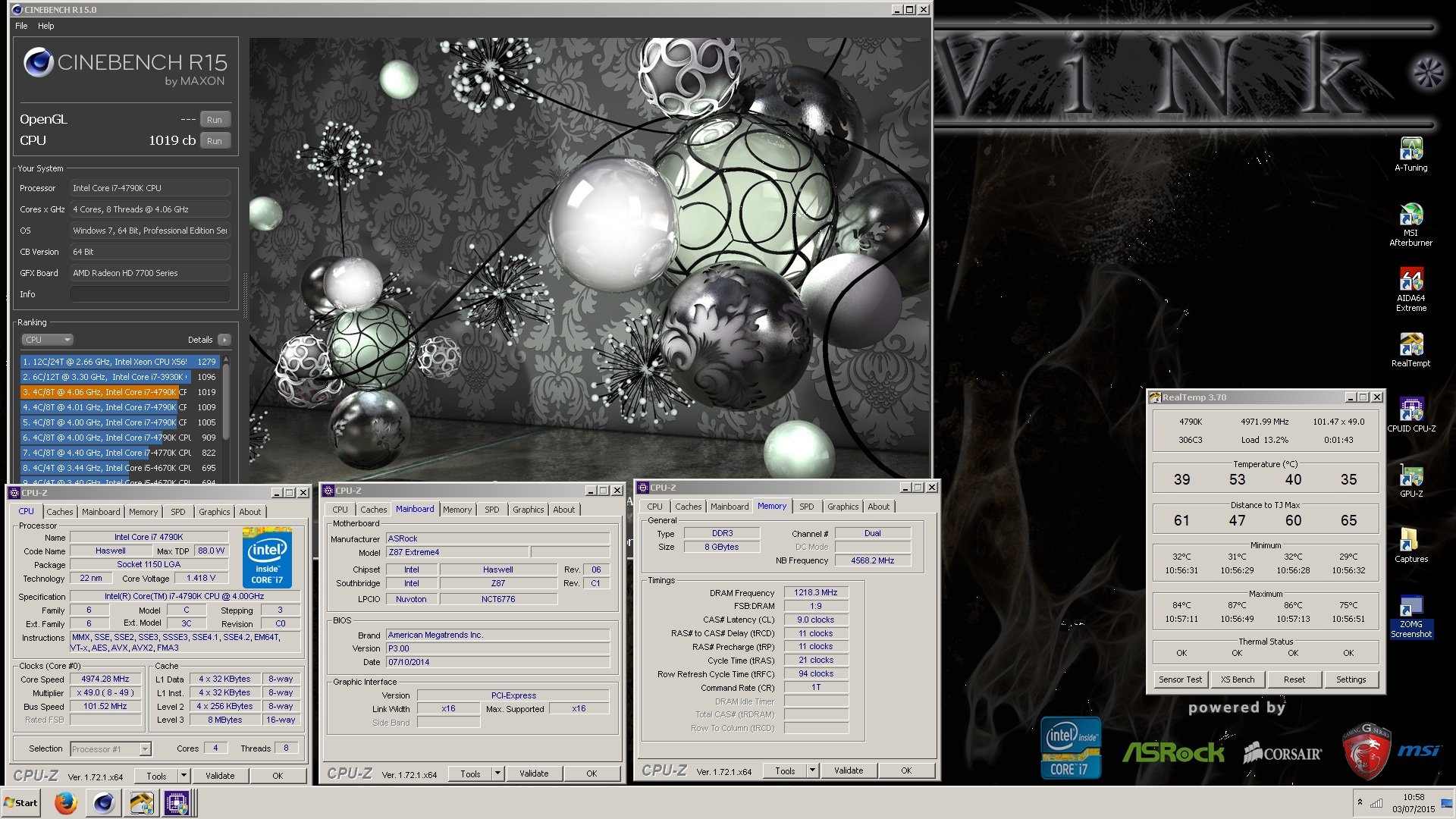Open Captures folder on desktop

click(1410, 546)
